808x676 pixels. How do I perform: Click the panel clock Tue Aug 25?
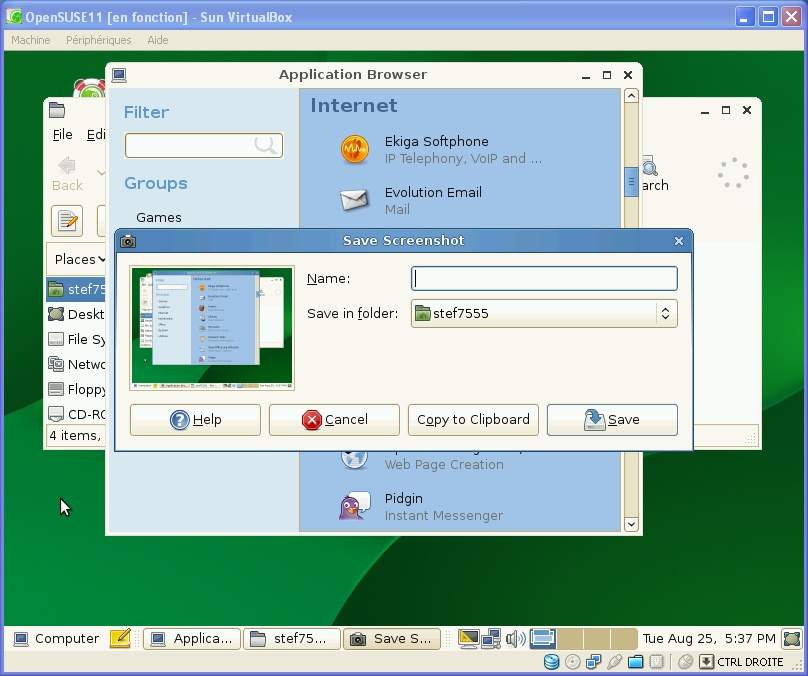tap(709, 639)
